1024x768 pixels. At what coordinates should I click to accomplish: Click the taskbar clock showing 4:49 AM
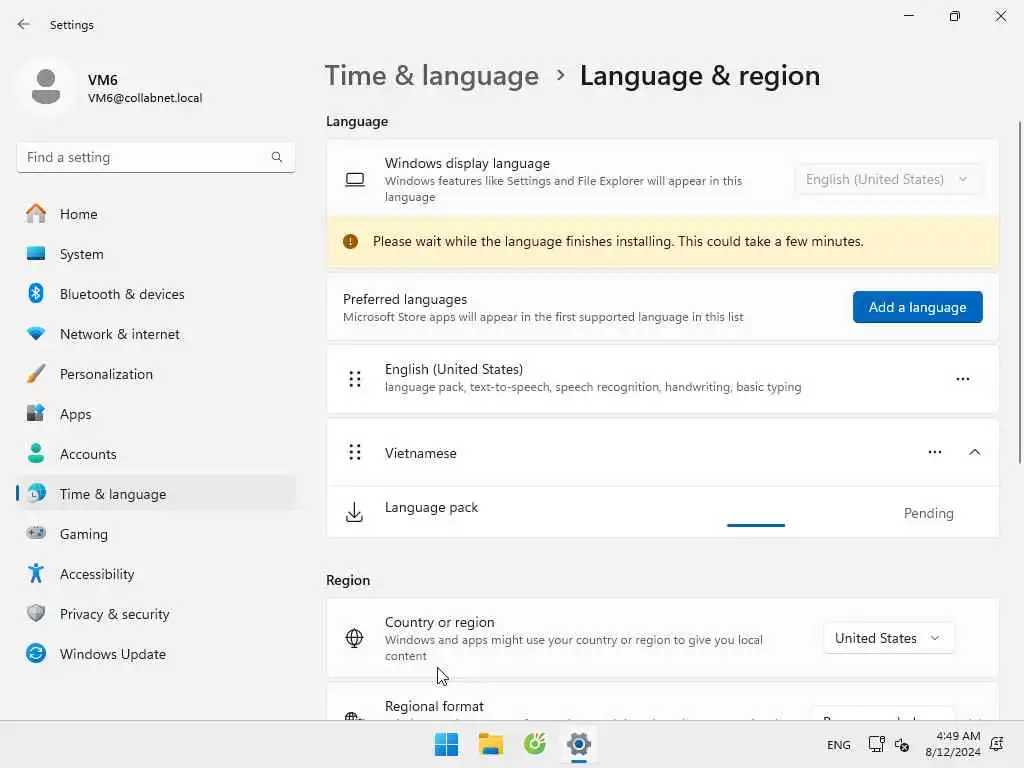pyautogui.click(x=953, y=744)
